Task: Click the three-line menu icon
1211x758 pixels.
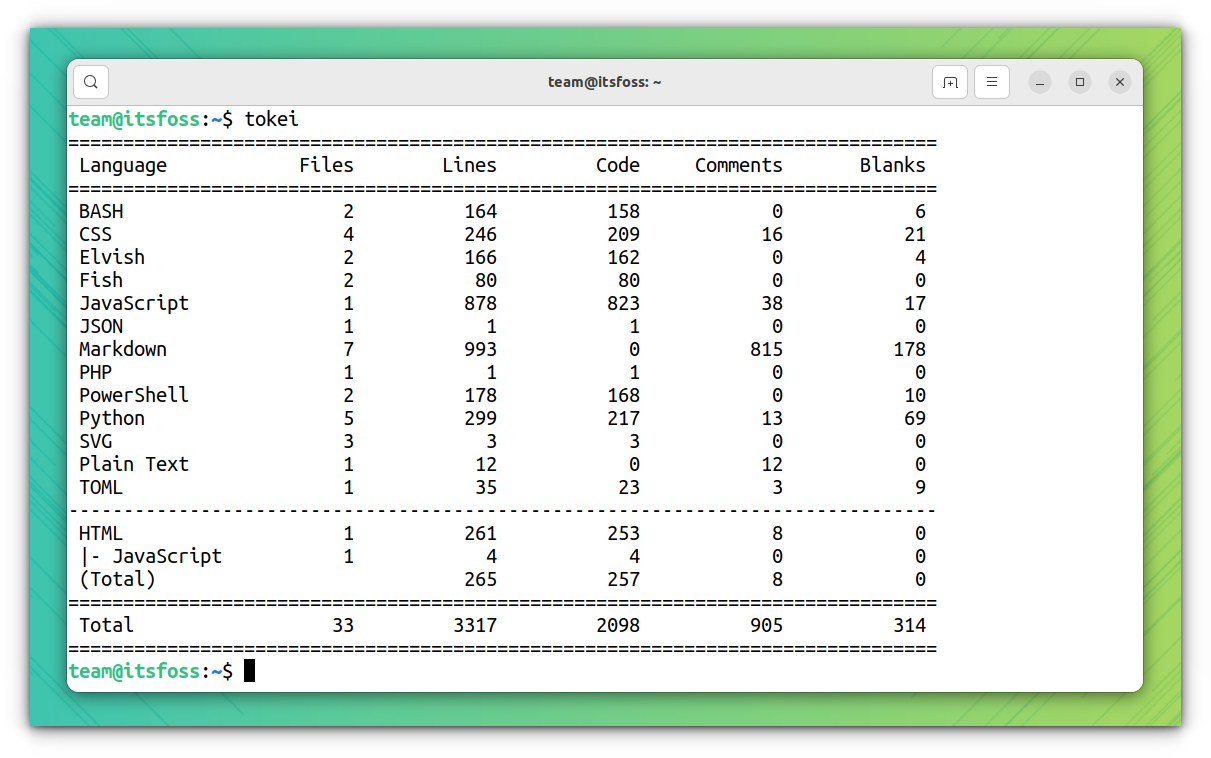Action: pos(991,81)
